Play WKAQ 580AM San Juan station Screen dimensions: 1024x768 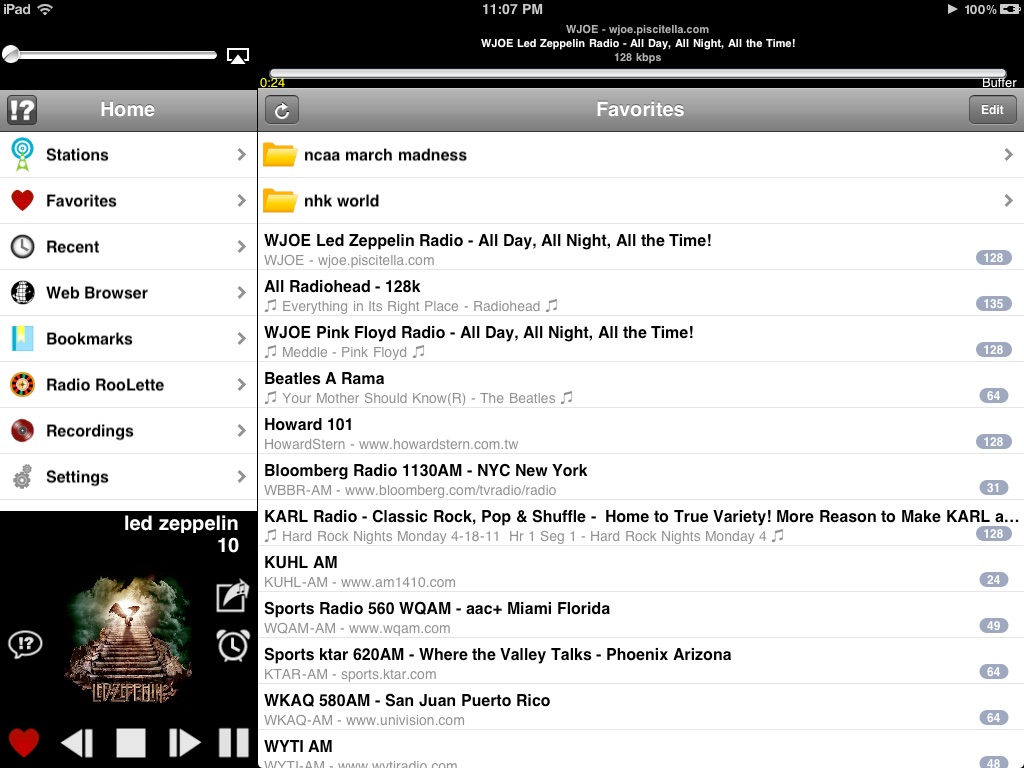[641, 707]
